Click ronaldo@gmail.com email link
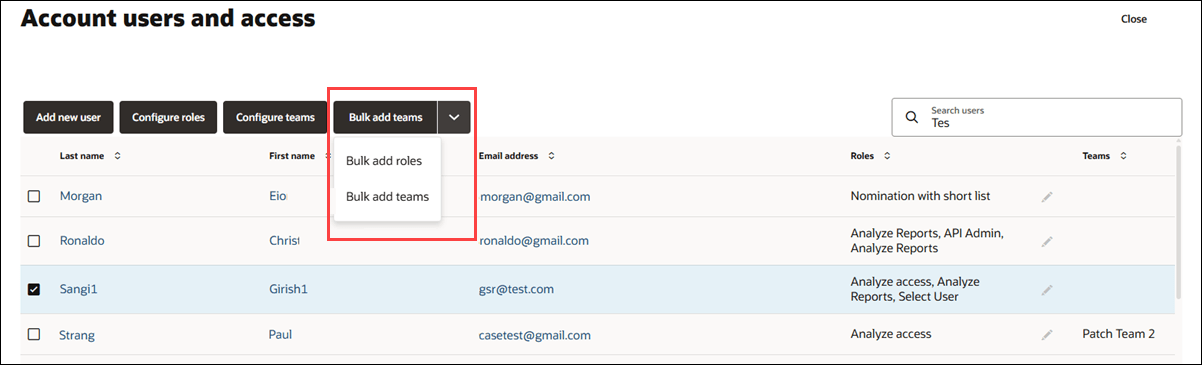 (x=534, y=241)
